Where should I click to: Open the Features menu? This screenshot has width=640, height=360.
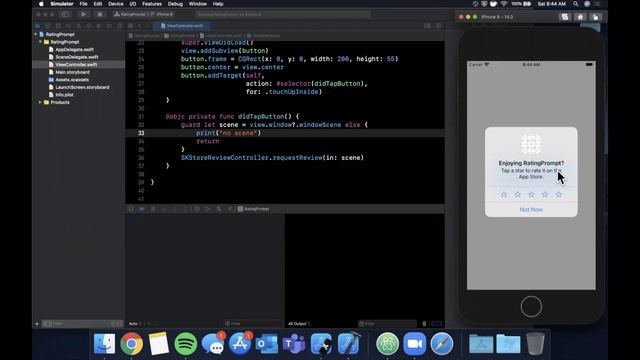click(152, 4)
